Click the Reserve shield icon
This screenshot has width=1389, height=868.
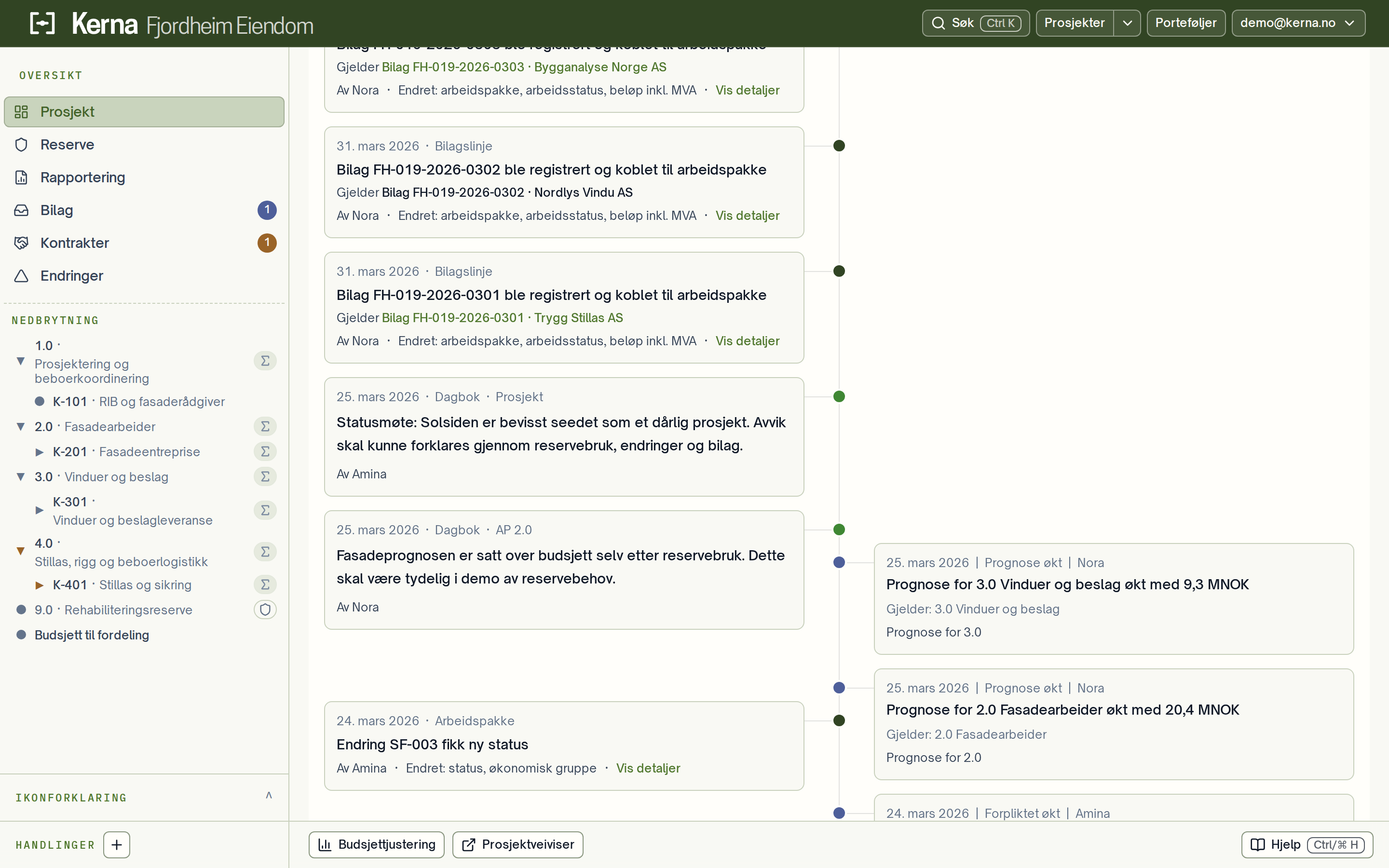point(21,145)
